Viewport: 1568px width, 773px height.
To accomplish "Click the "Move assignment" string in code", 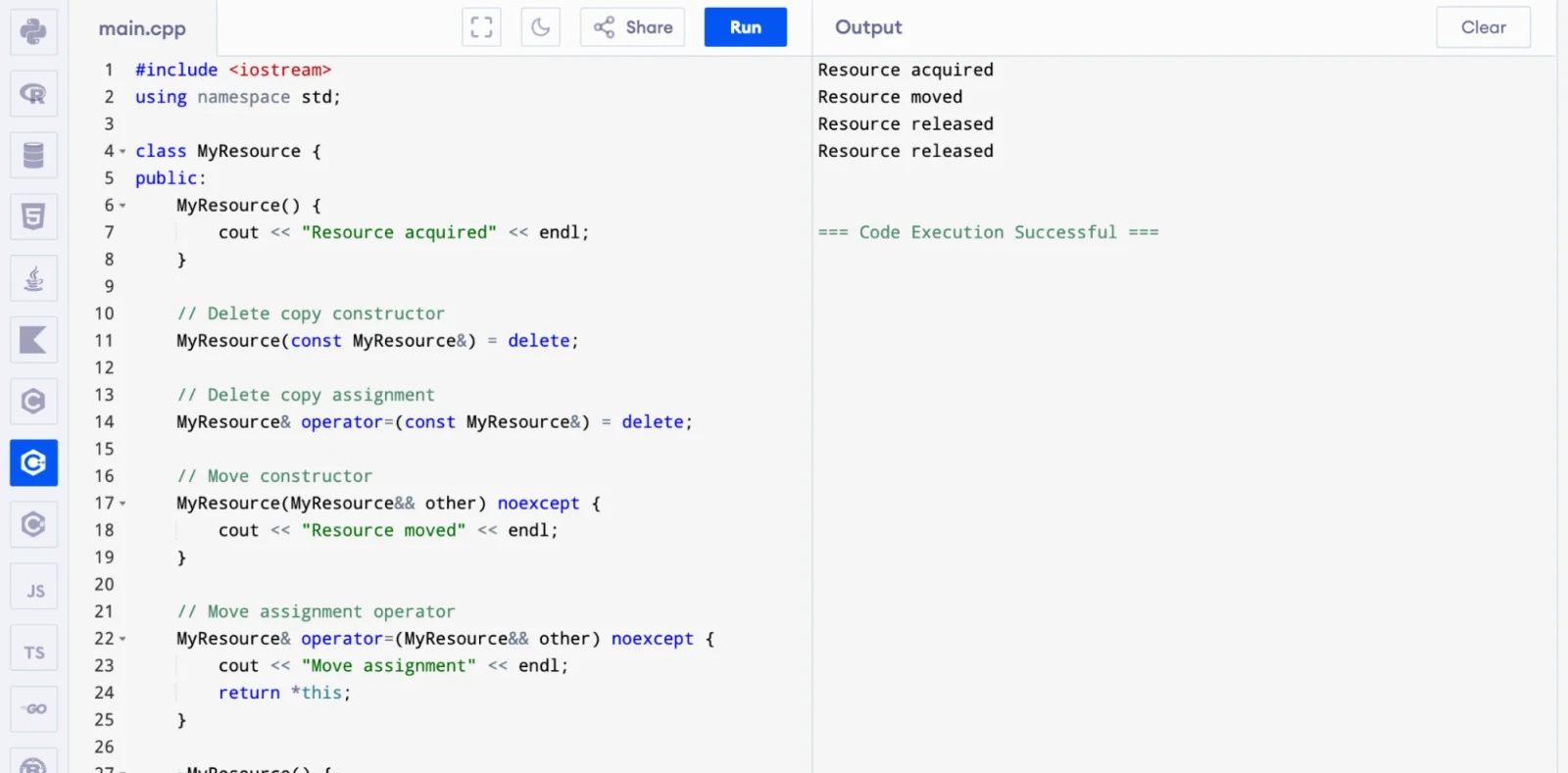I will [x=389, y=665].
